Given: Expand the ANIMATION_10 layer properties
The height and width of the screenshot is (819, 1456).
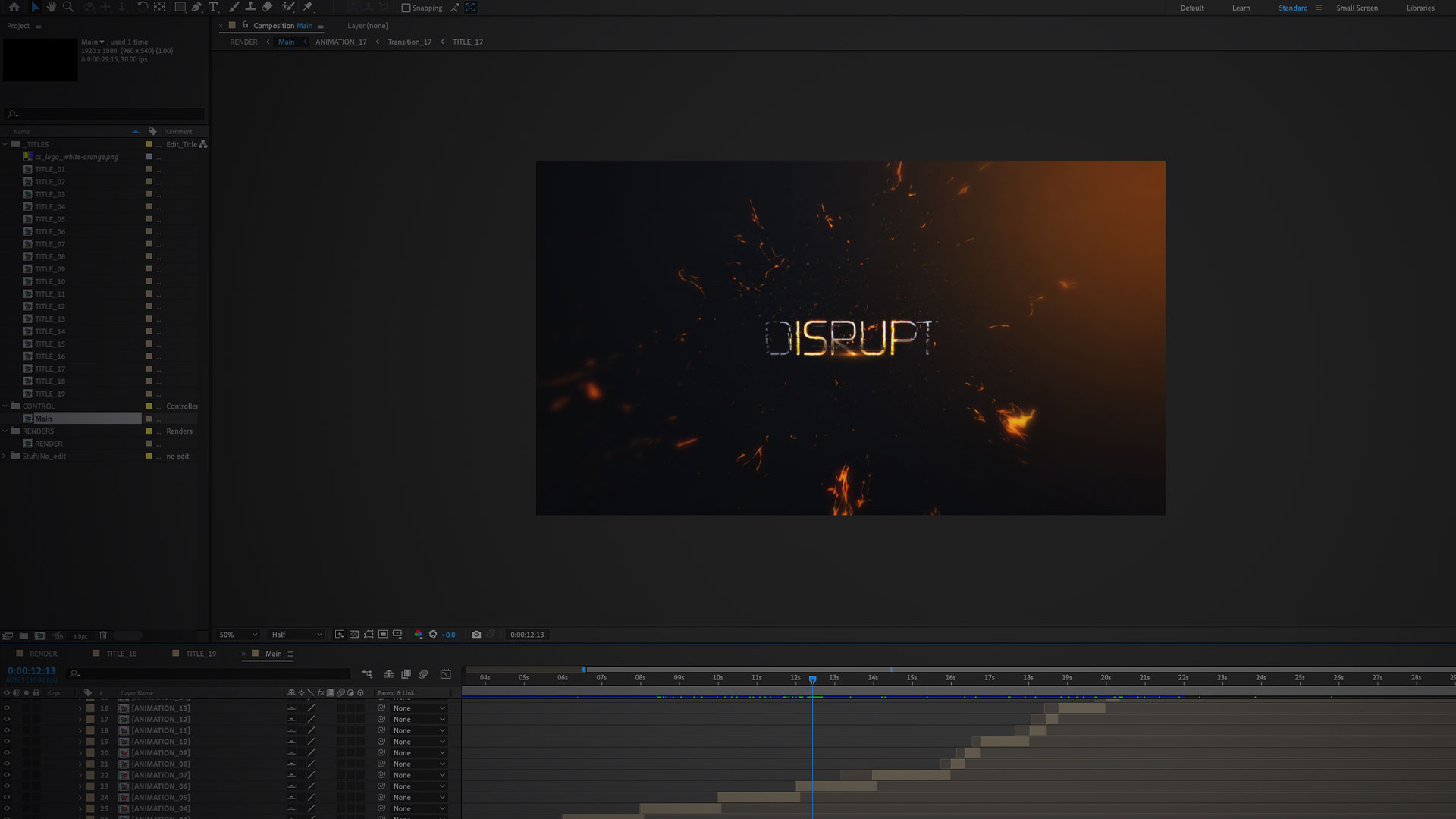Looking at the screenshot, I should [80, 742].
